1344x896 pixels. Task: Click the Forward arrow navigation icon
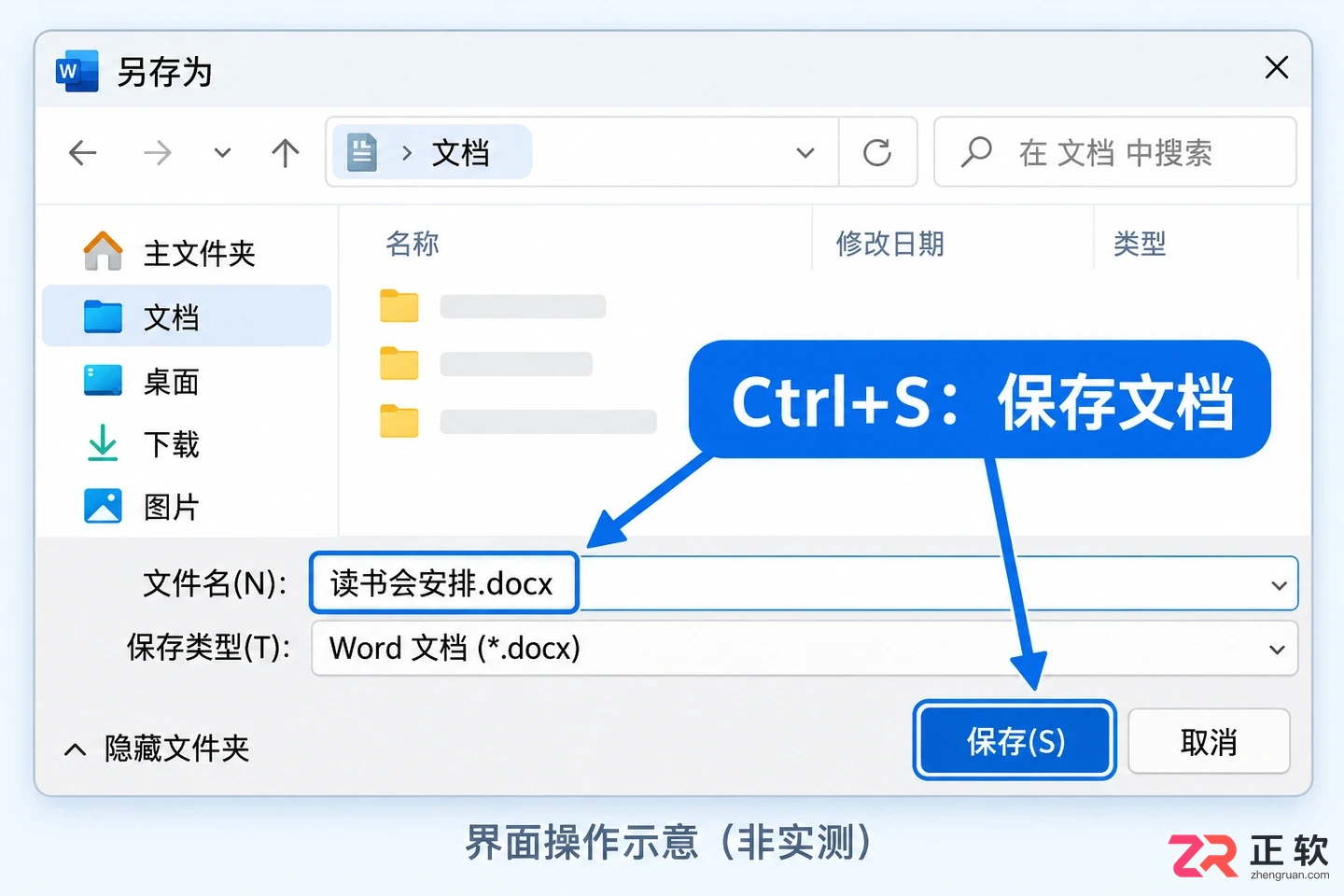pyautogui.click(x=157, y=152)
